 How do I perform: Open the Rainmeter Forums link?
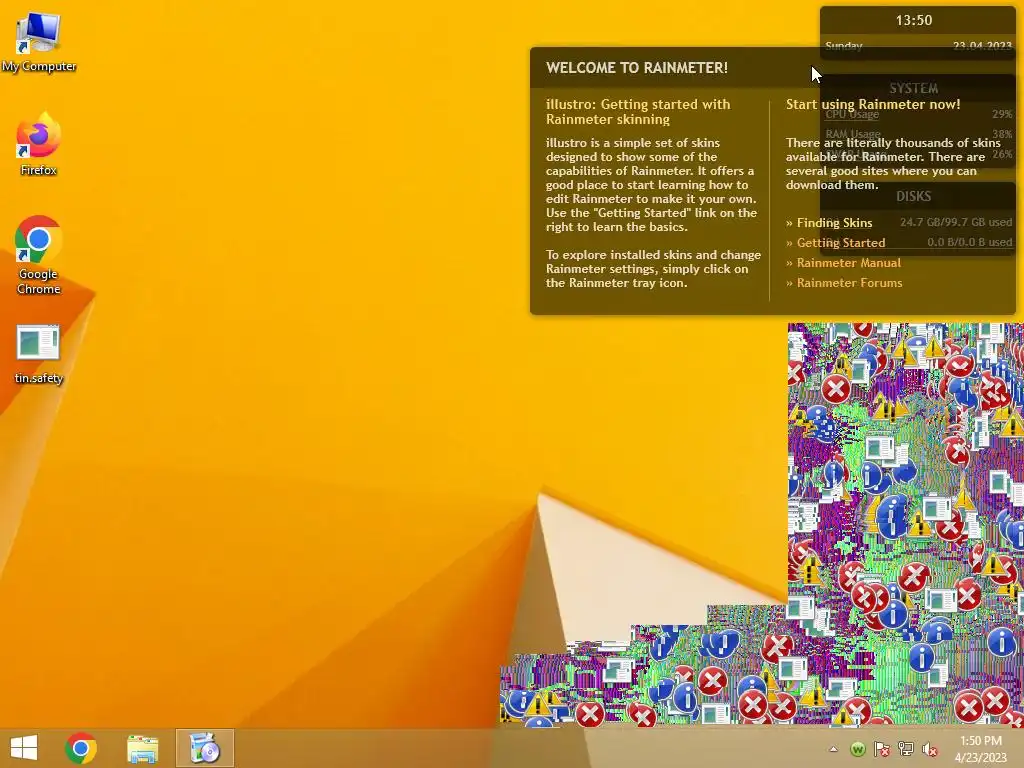849,283
